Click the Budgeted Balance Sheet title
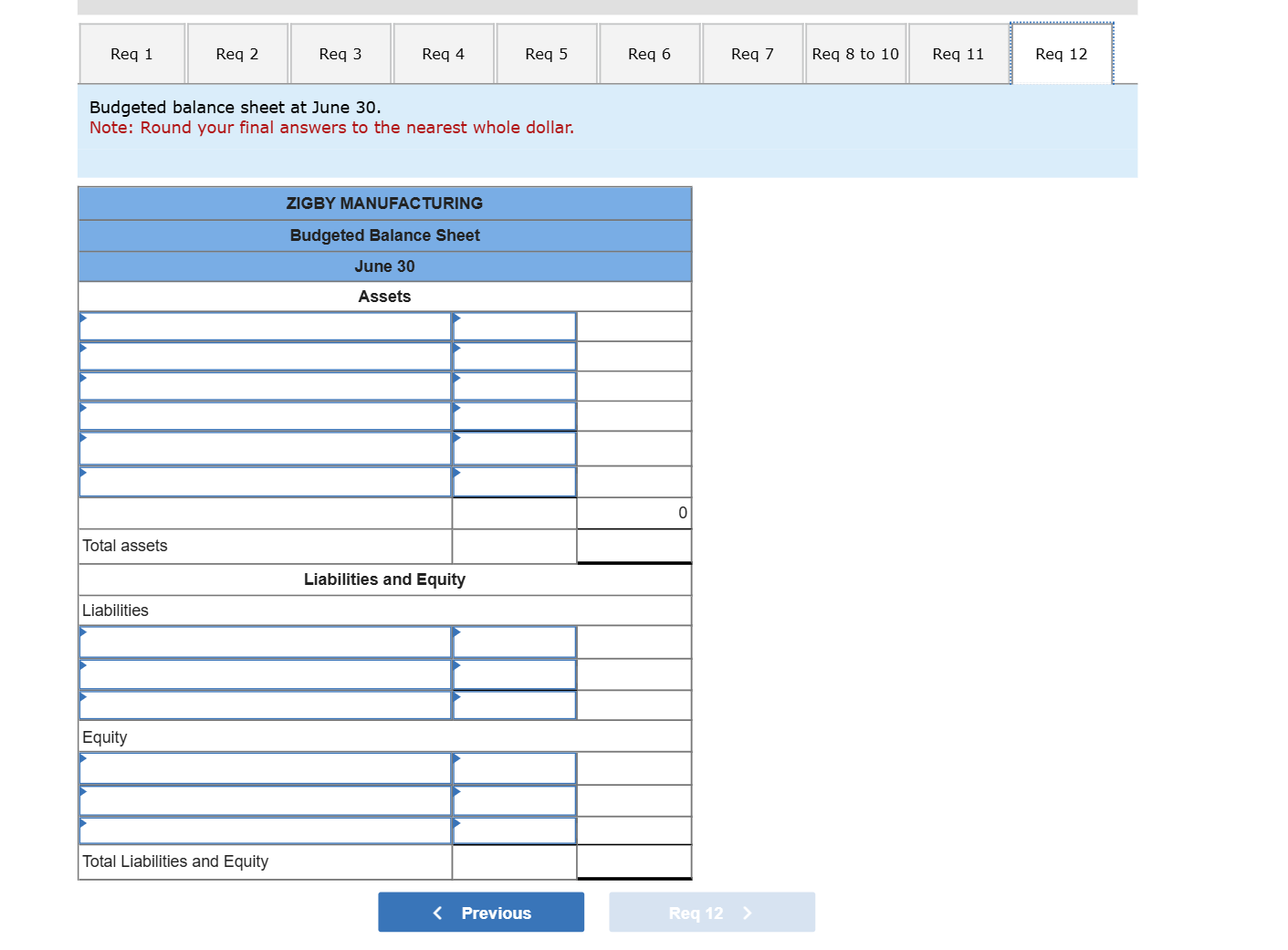1288x950 pixels. click(385, 235)
